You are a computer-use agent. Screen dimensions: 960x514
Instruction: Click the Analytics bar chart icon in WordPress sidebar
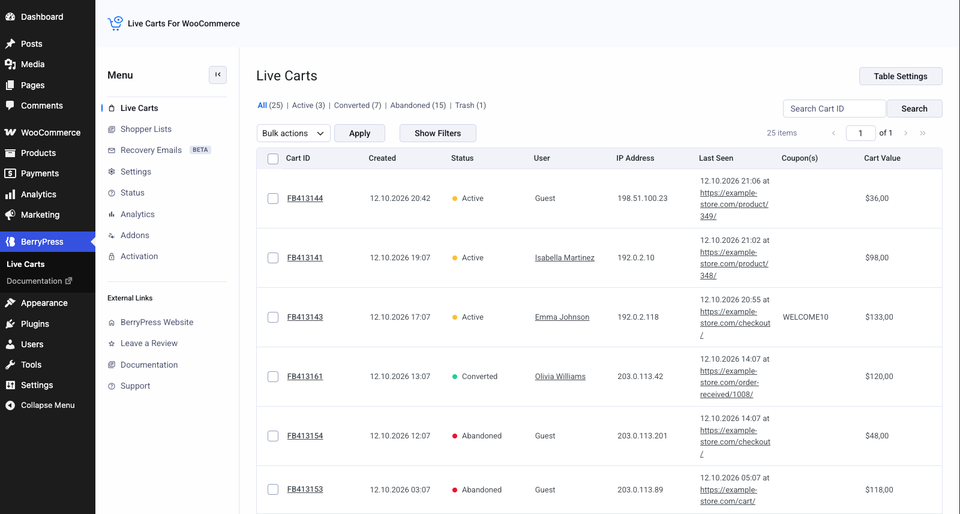tap(10, 194)
